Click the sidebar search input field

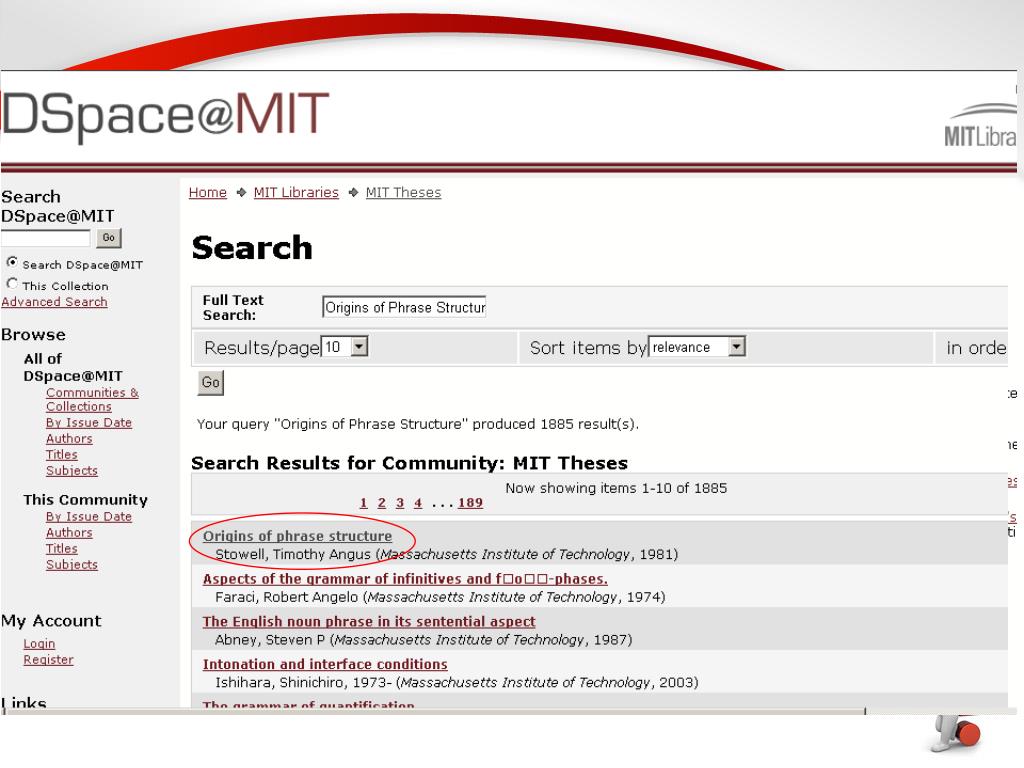(x=46, y=238)
